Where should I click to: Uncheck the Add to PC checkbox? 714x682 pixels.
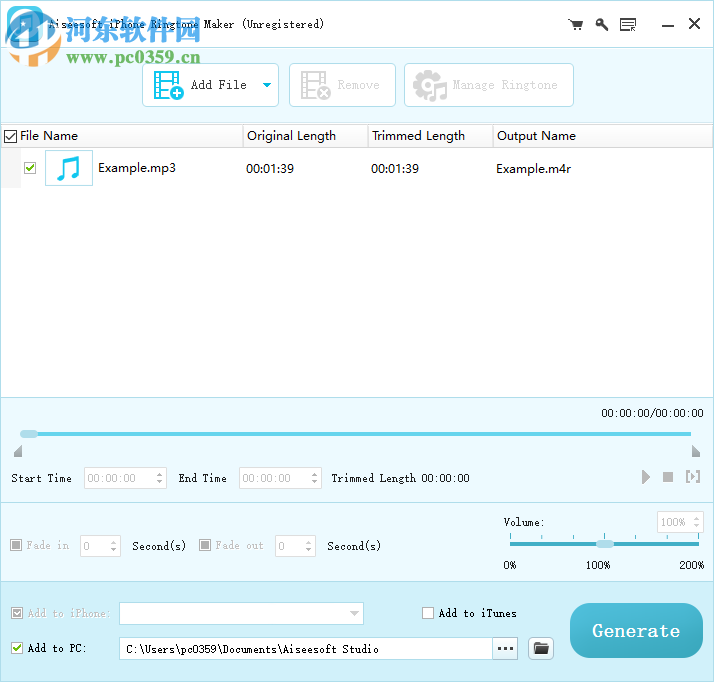click(17, 648)
